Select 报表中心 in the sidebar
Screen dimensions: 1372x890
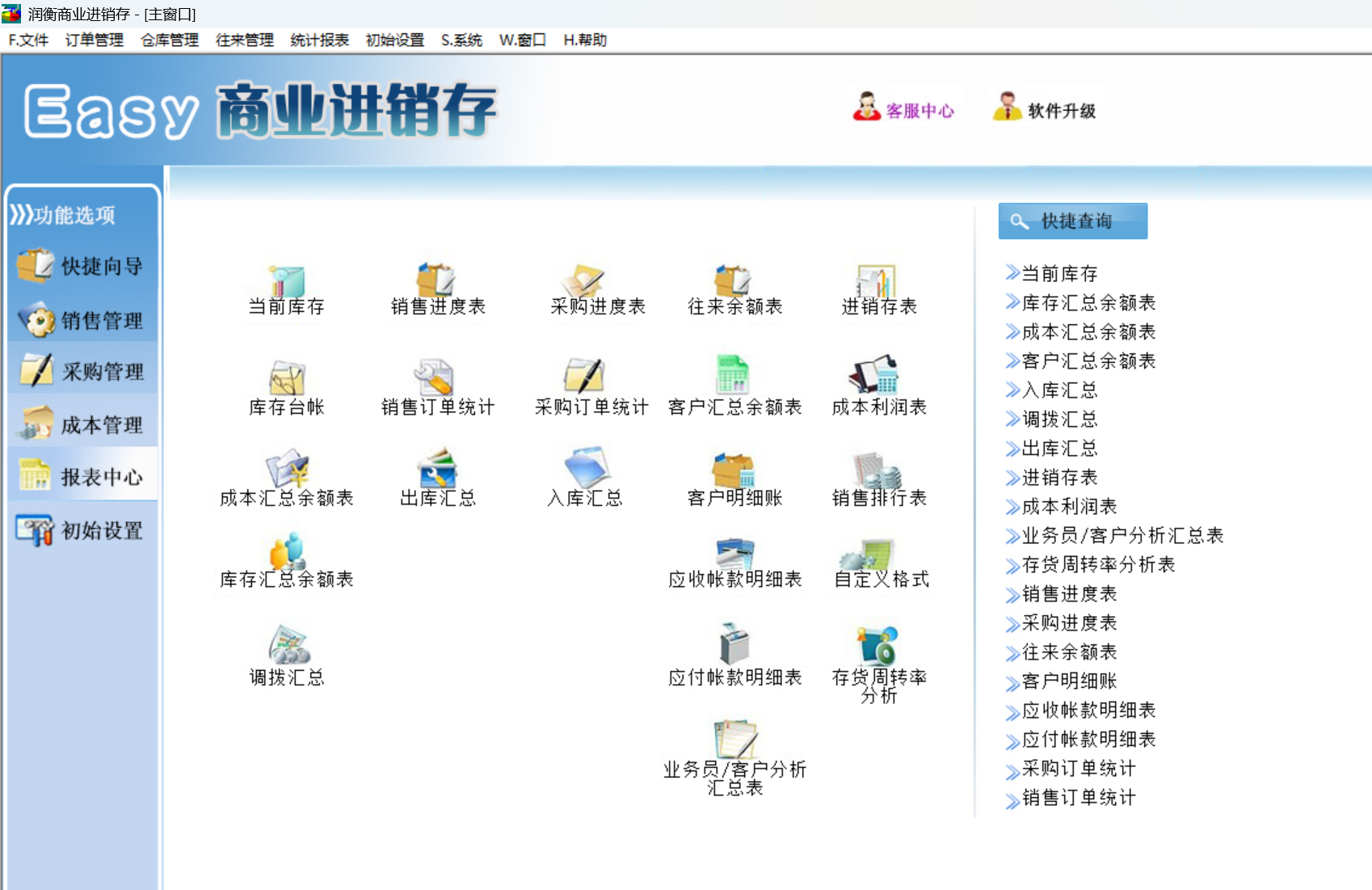point(82,477)
